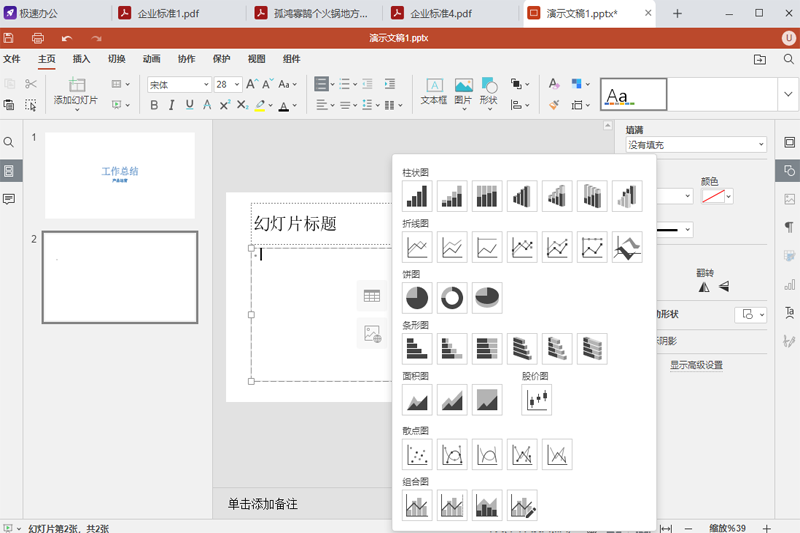Image resolution: width=800 pixels, height=533 pixels.
Task: Click the 显示高级设置 link
Action: coord(696,365)
